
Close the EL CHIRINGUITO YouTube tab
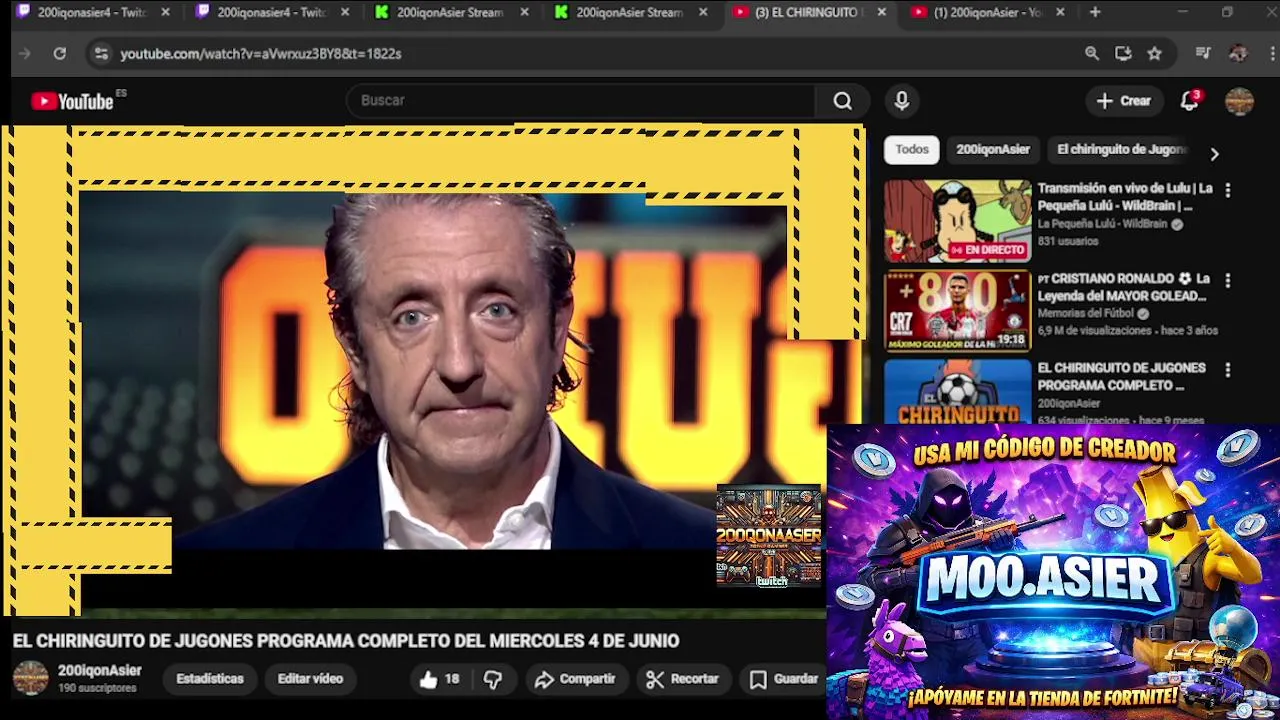click(881, 13)
